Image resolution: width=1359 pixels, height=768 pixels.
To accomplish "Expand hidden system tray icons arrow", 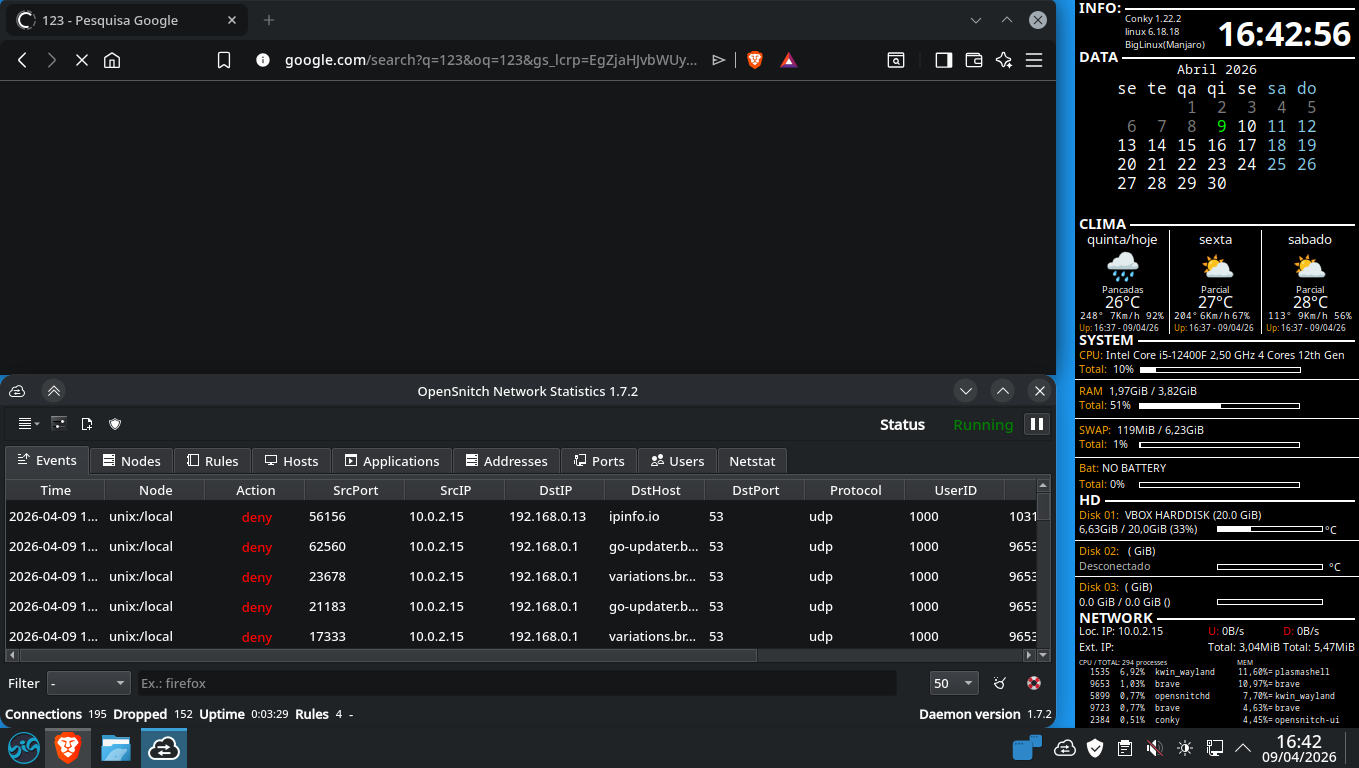I will point(1243,747).
